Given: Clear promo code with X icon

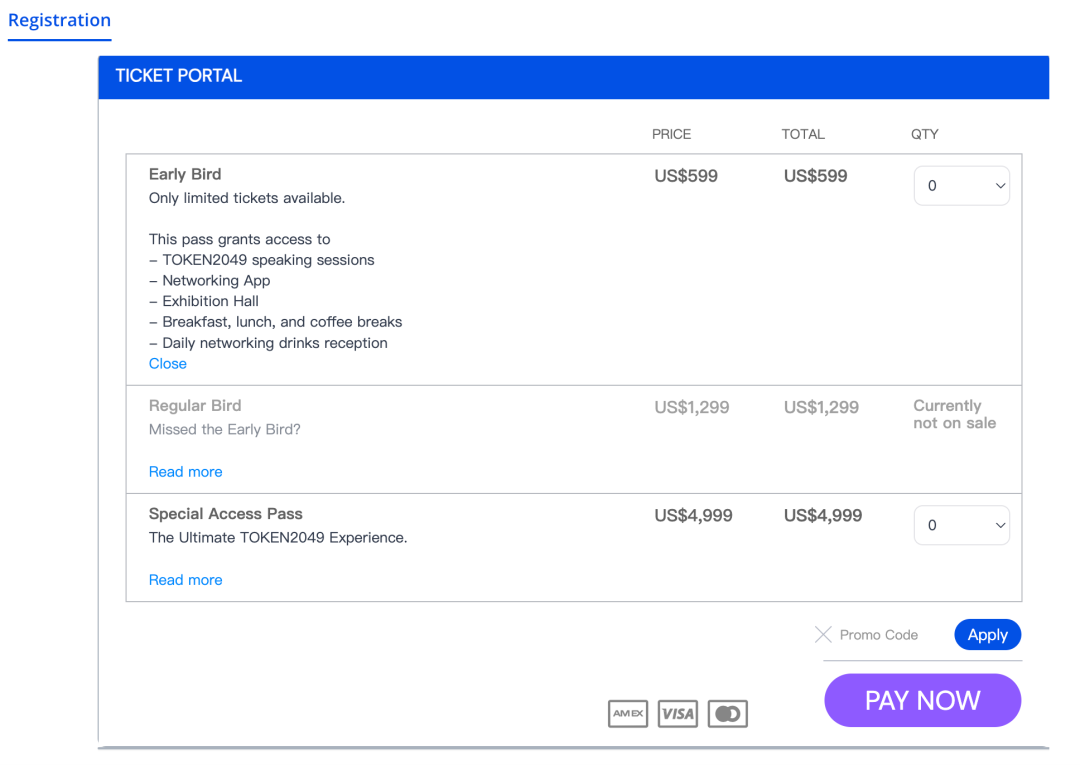Looking at the screenshot, I should (823, 634).
